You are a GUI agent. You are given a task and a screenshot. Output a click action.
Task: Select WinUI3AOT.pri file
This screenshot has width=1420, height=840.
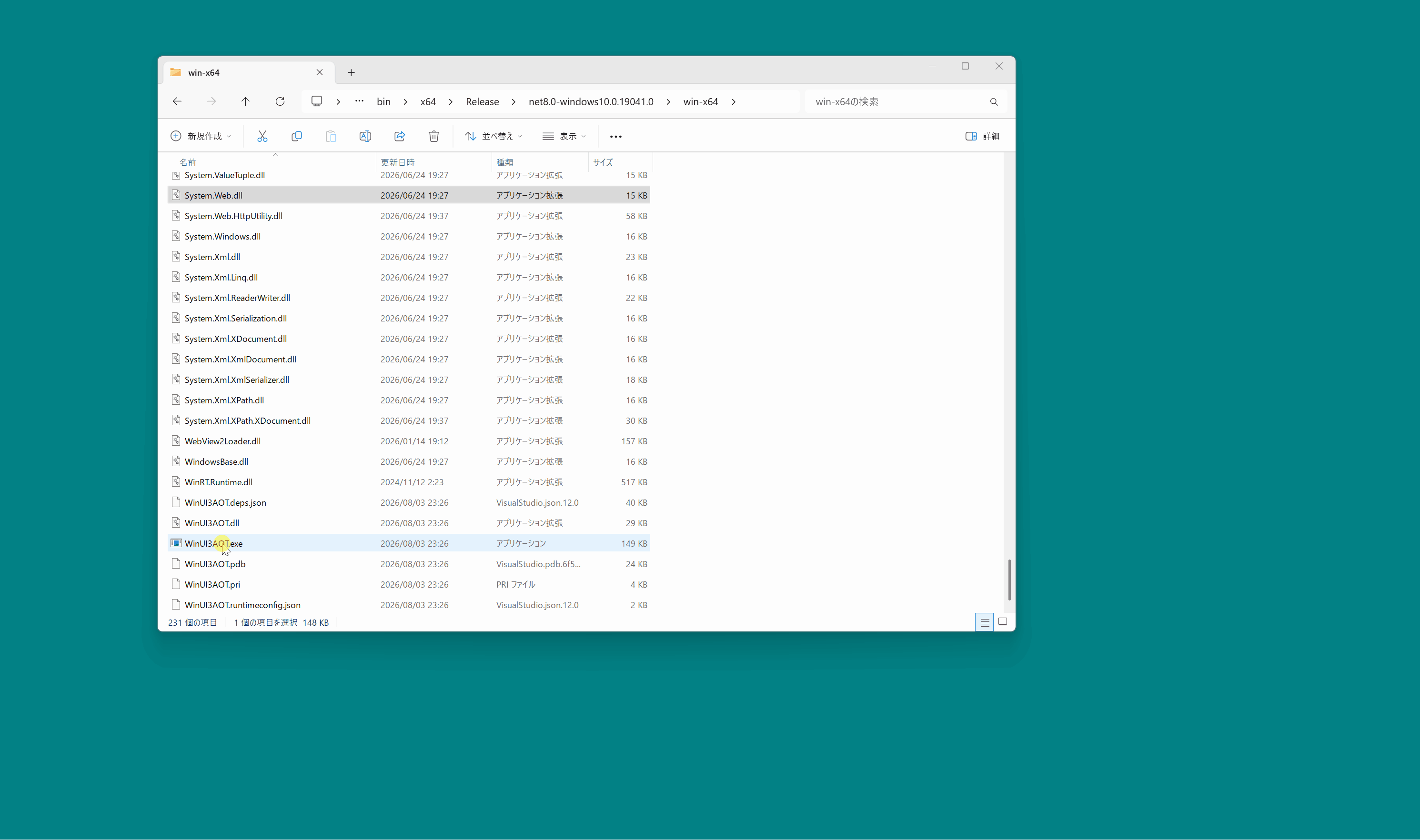(x=409, y=584)
